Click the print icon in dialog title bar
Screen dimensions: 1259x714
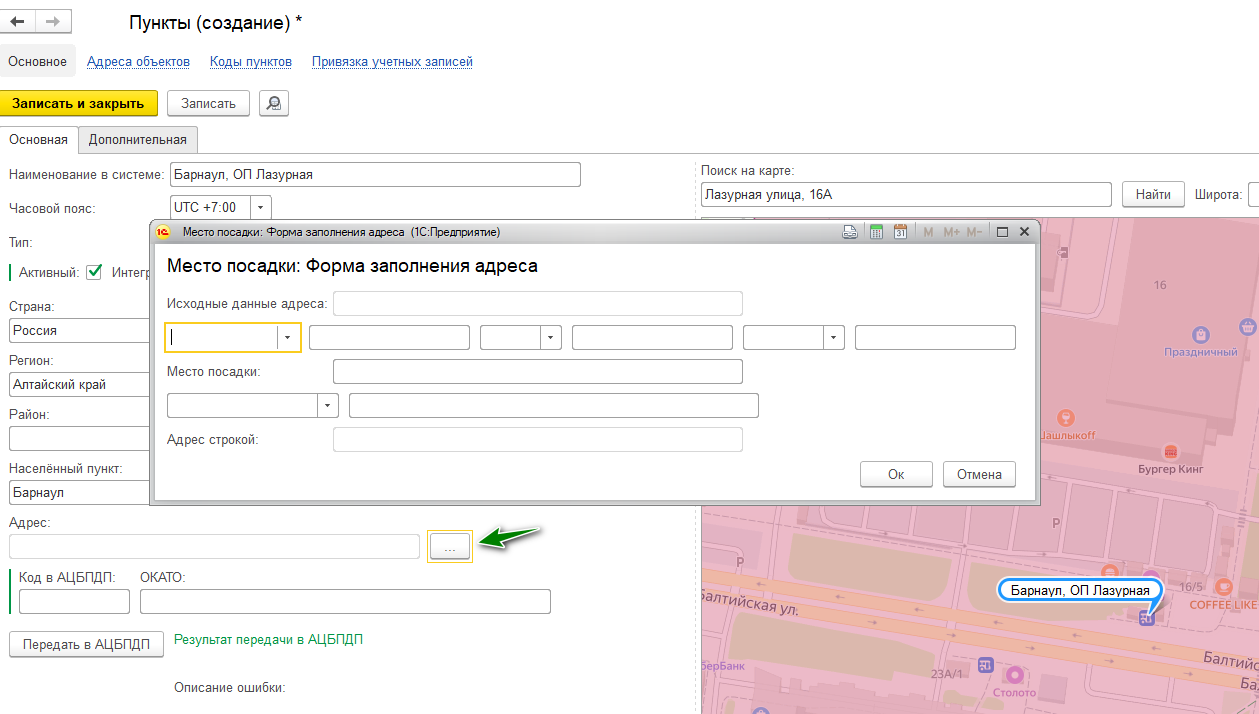850,232
